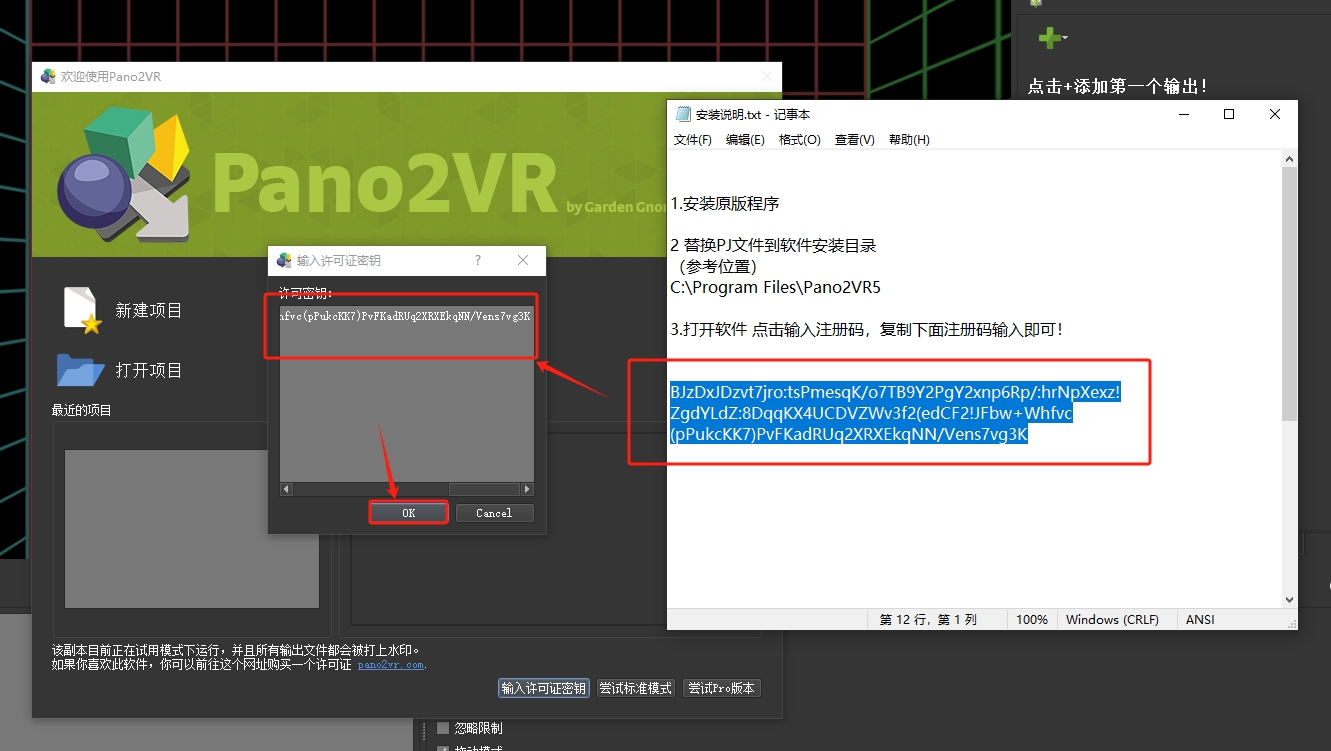Viewport: 1331px width, 751px height.
Task: Click the '100%' zoom status in Notepad
Action: (1032, 620)
